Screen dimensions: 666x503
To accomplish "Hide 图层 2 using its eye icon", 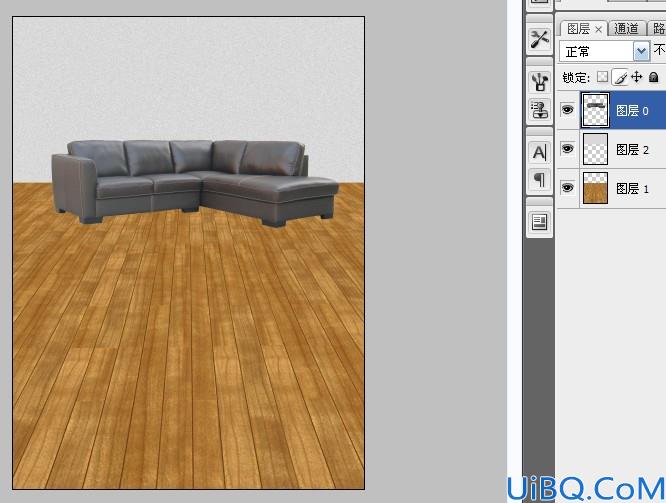I will [567, 149].
